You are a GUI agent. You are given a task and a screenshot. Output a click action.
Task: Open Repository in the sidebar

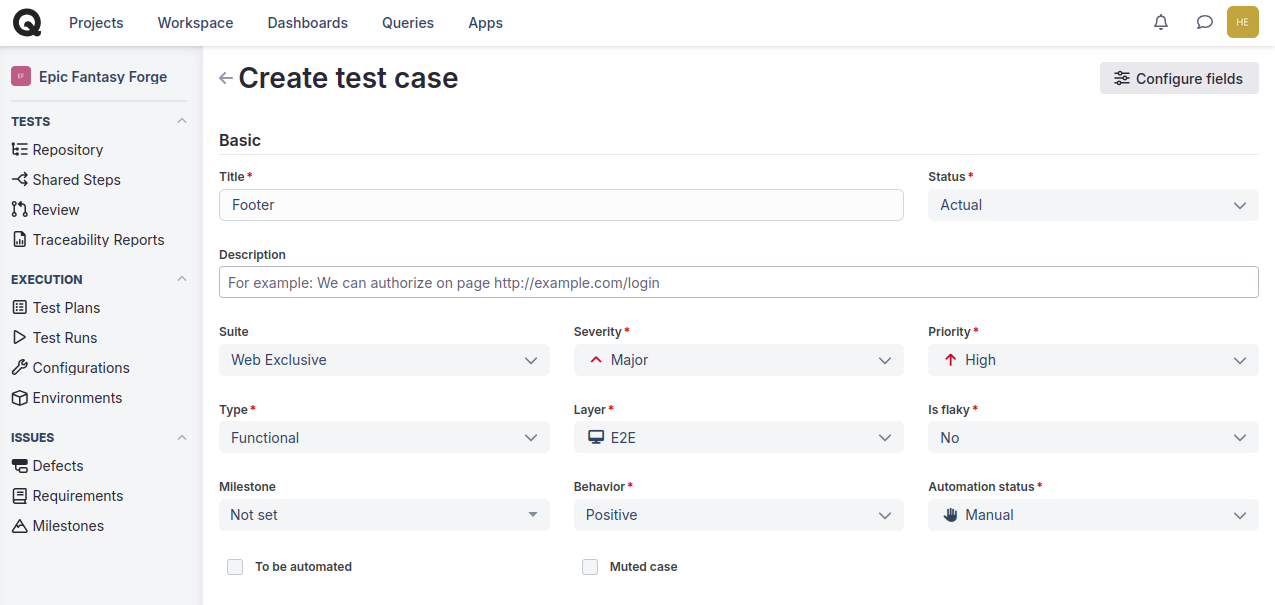click(67, 150)
